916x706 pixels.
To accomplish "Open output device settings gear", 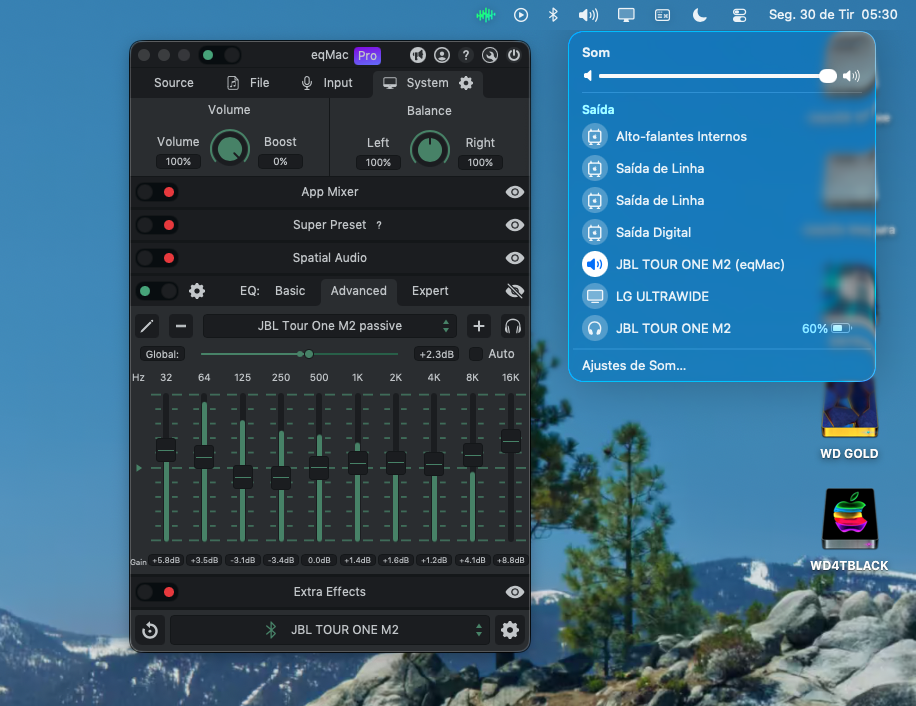I will [510, 630].
